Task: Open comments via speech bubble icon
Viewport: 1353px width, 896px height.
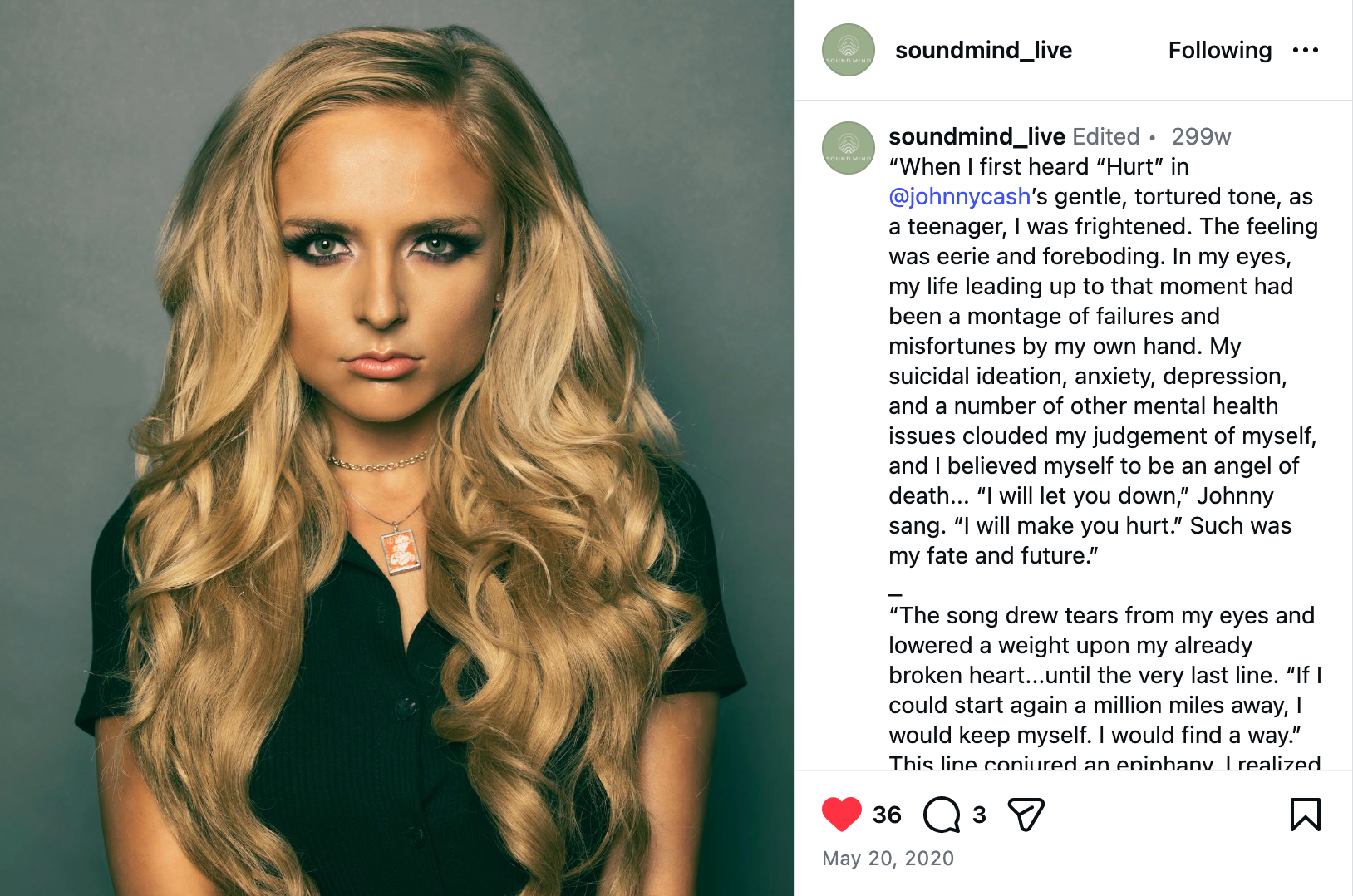Action: click(x=942, y=815)
